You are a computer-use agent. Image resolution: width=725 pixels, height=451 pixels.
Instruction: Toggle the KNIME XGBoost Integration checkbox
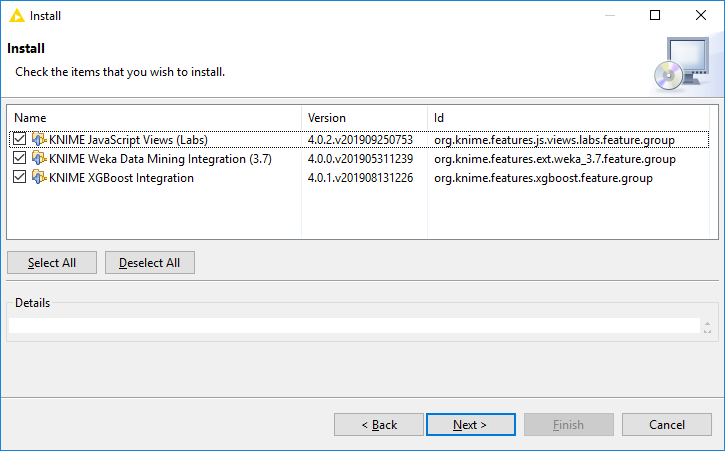(x=19, y=177)
